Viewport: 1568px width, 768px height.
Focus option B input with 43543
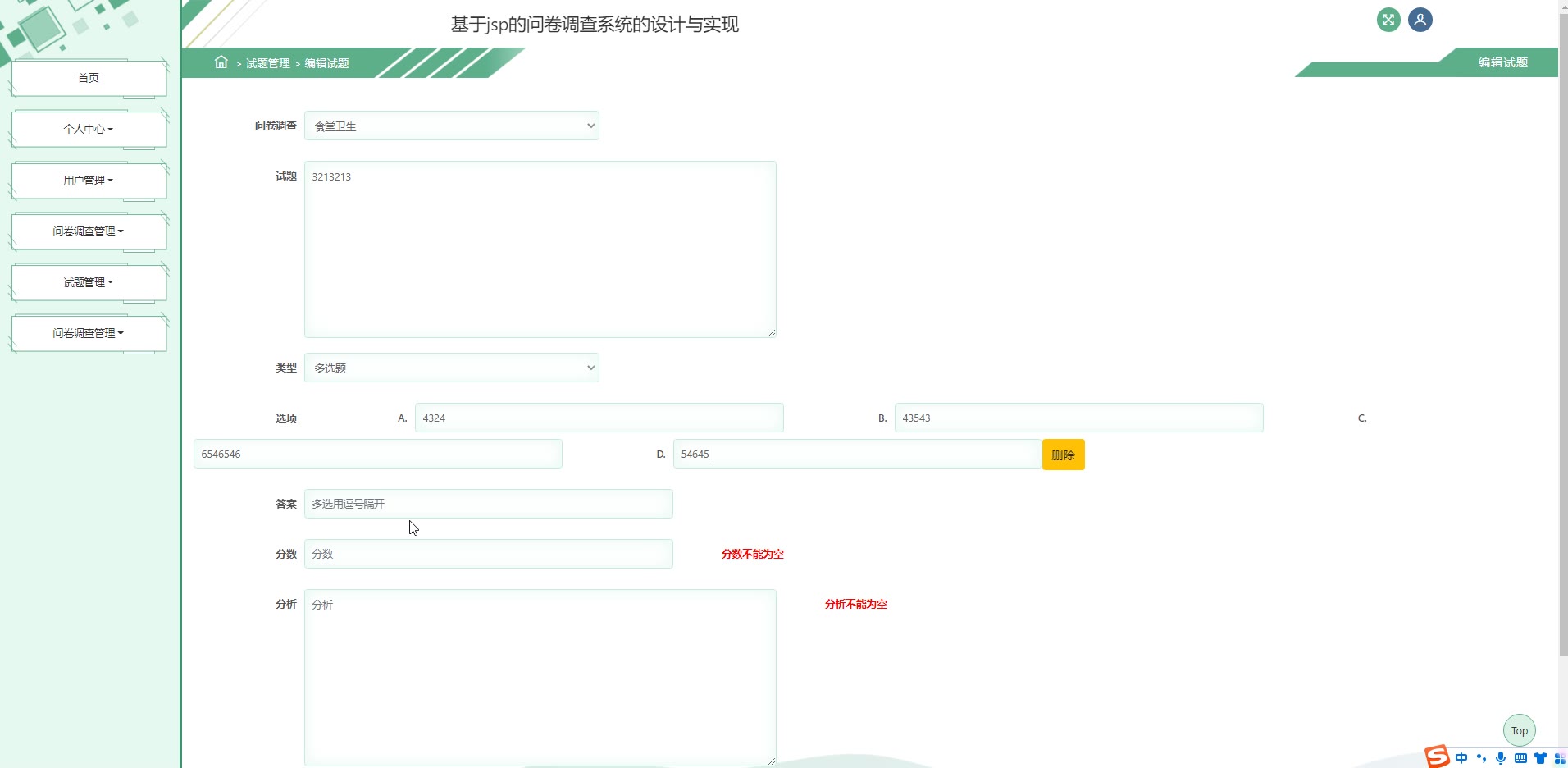(x=1079, y=418)
